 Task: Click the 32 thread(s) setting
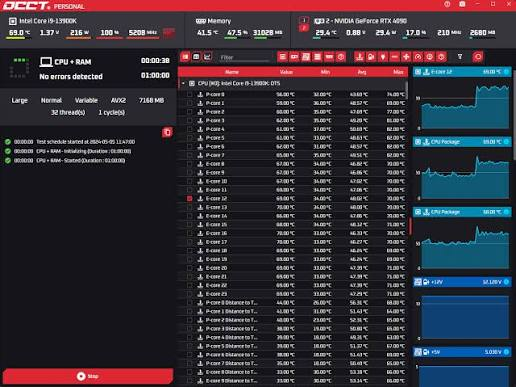coord(68,113)
